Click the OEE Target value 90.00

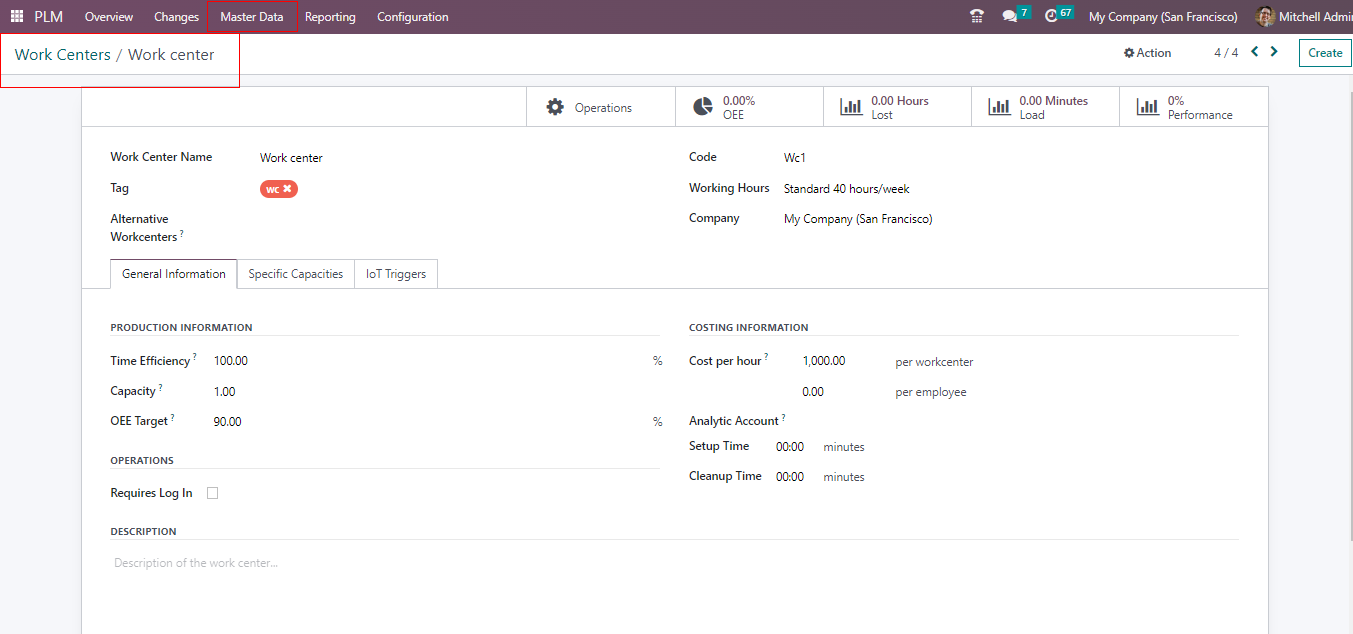click(227, 422)
